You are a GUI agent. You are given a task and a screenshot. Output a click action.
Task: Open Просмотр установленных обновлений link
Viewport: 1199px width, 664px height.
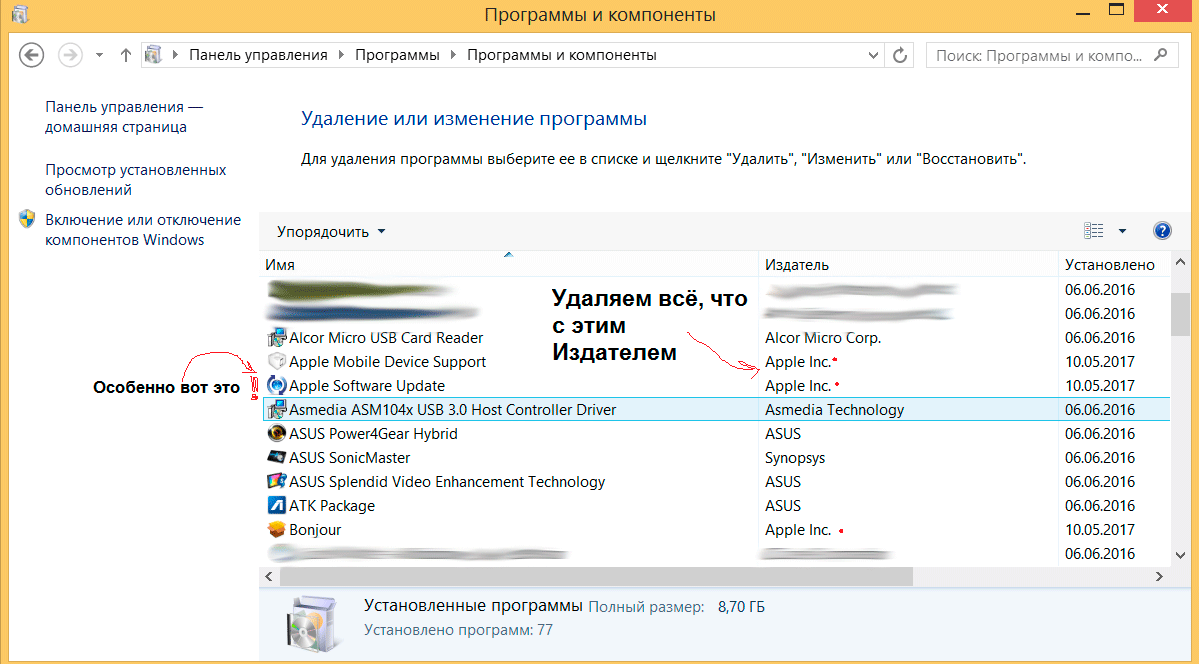tap(135, 180)
